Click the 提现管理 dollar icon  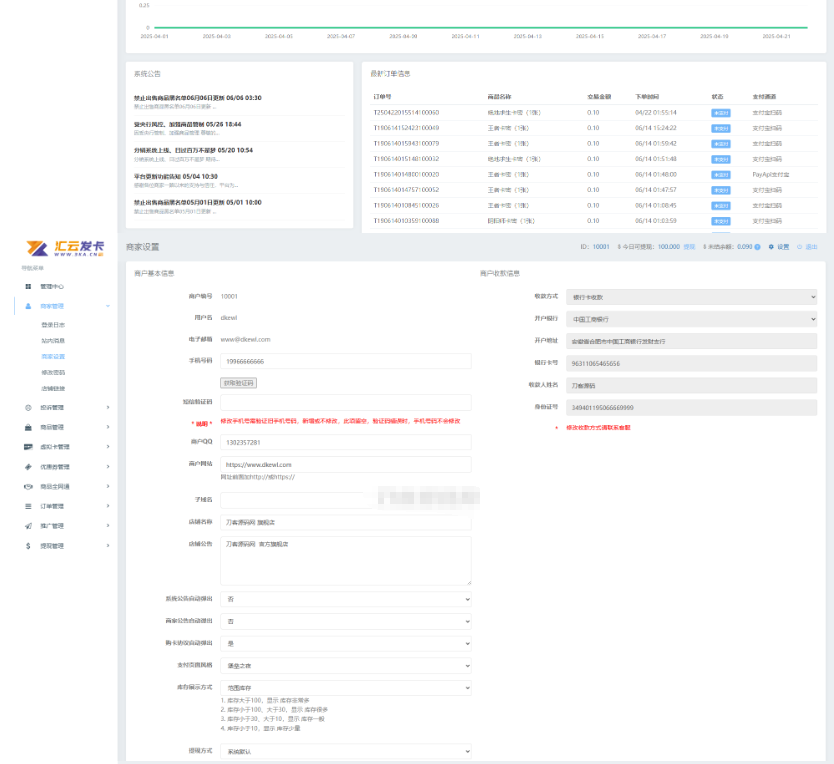(x=28, y=546)
